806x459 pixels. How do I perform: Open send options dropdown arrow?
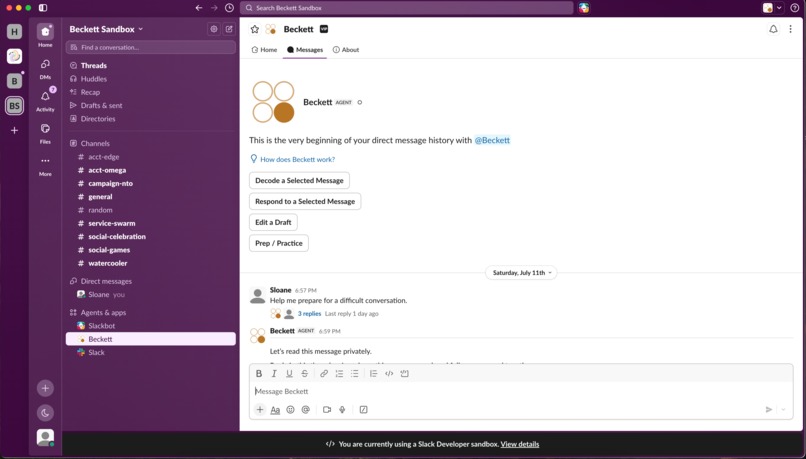[783, 410]
